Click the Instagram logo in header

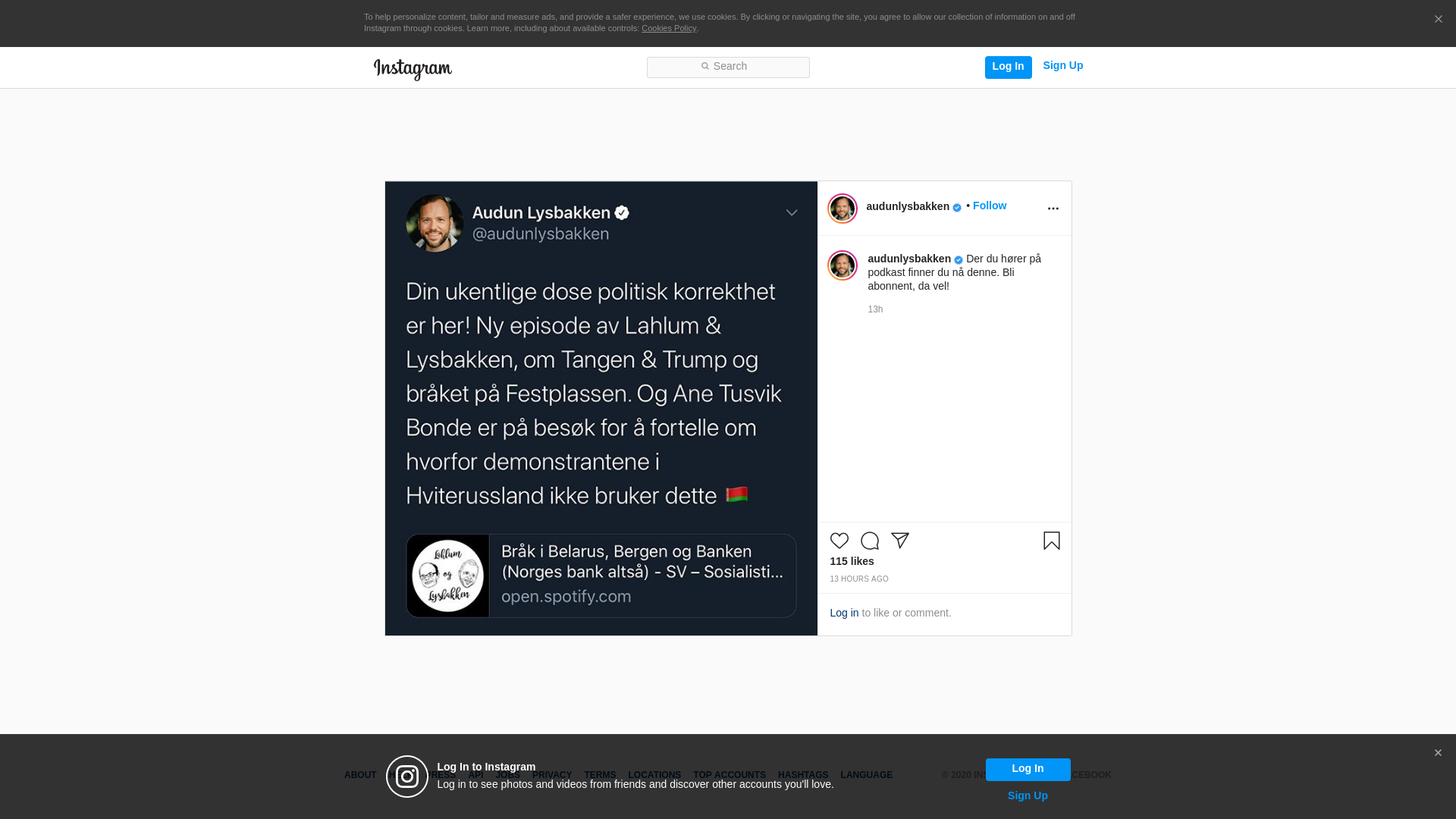coord(413,69)
